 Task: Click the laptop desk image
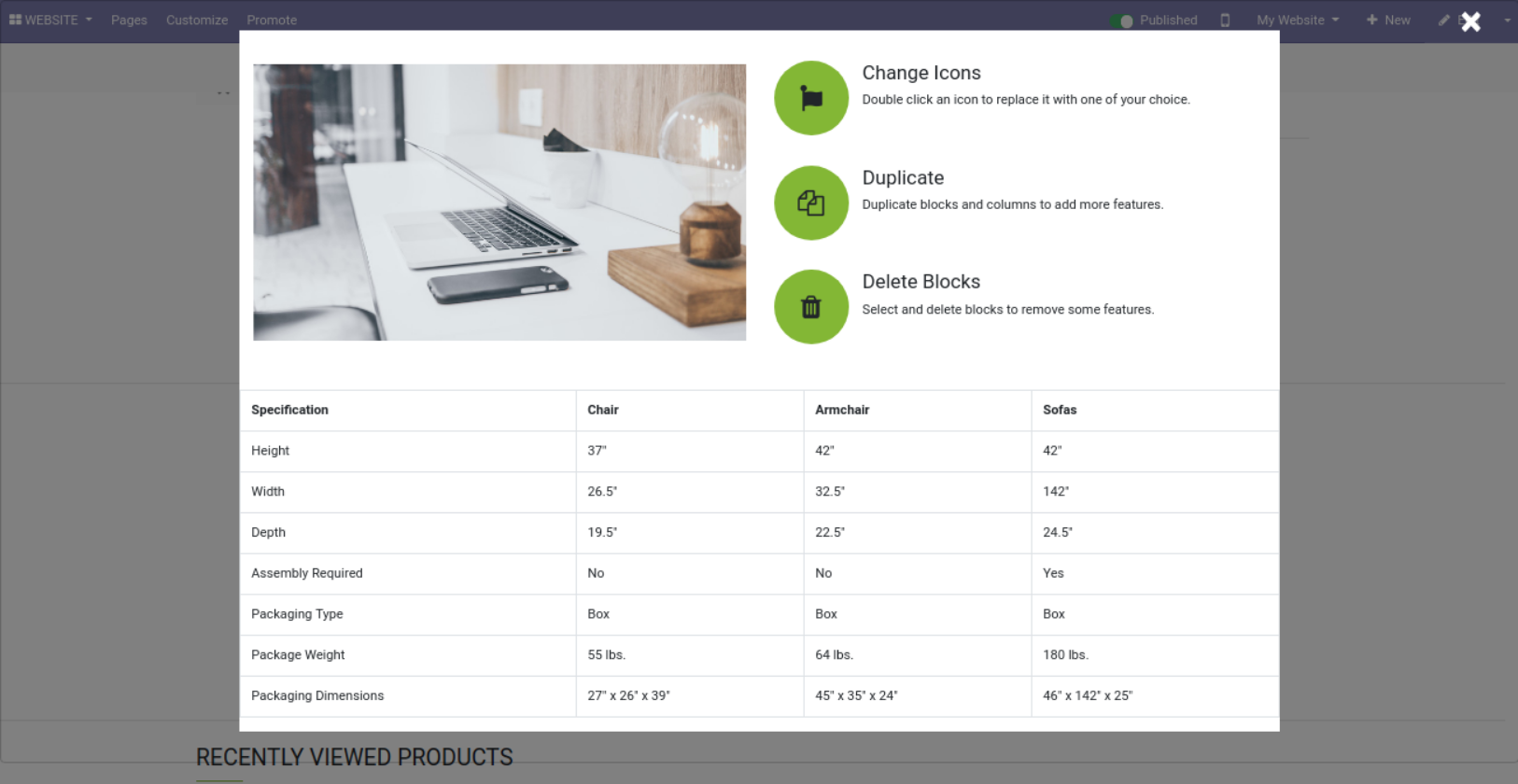point(499,203)
